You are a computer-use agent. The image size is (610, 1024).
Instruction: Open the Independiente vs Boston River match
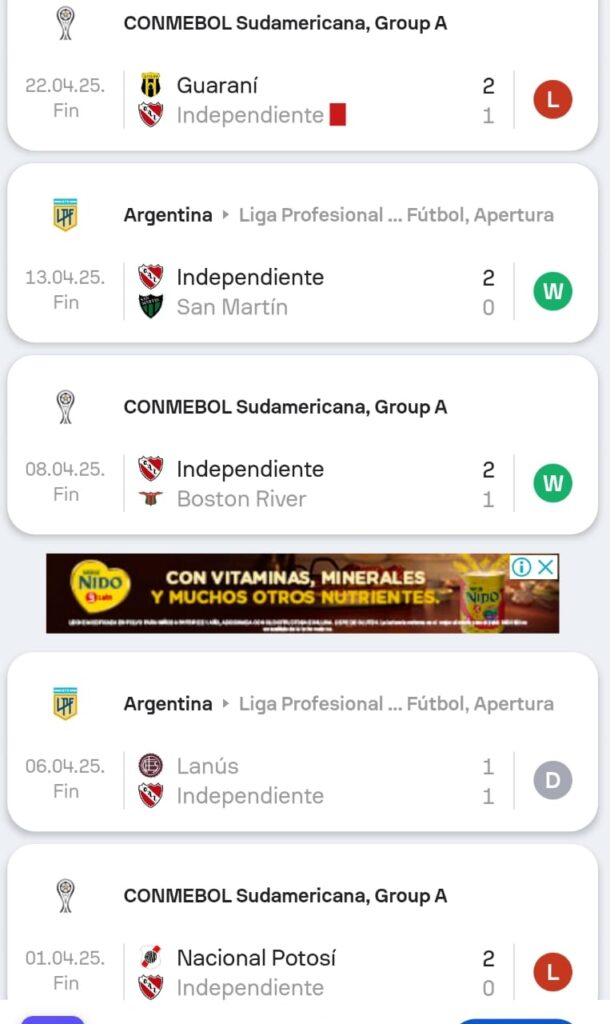point(300,484)
